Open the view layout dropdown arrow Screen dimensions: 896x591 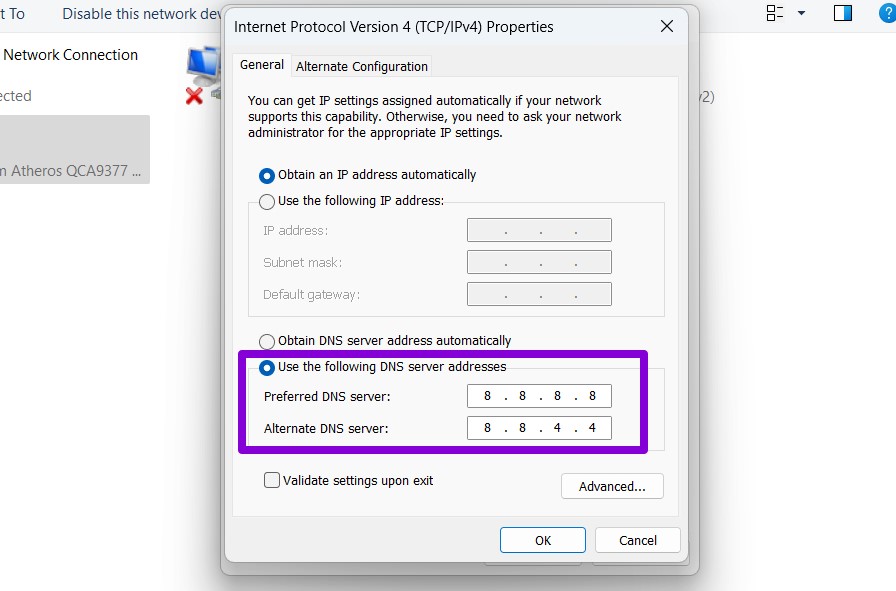point(803,14)
